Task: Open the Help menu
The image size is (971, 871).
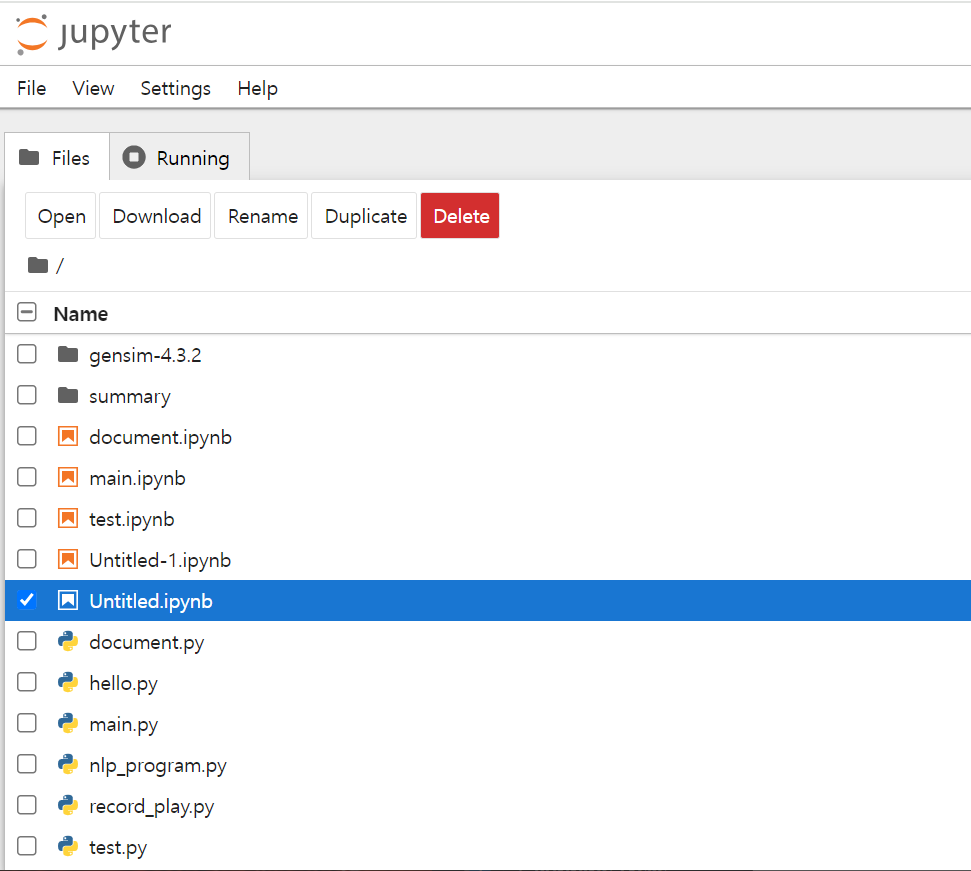Action: [x=258, y=89]
